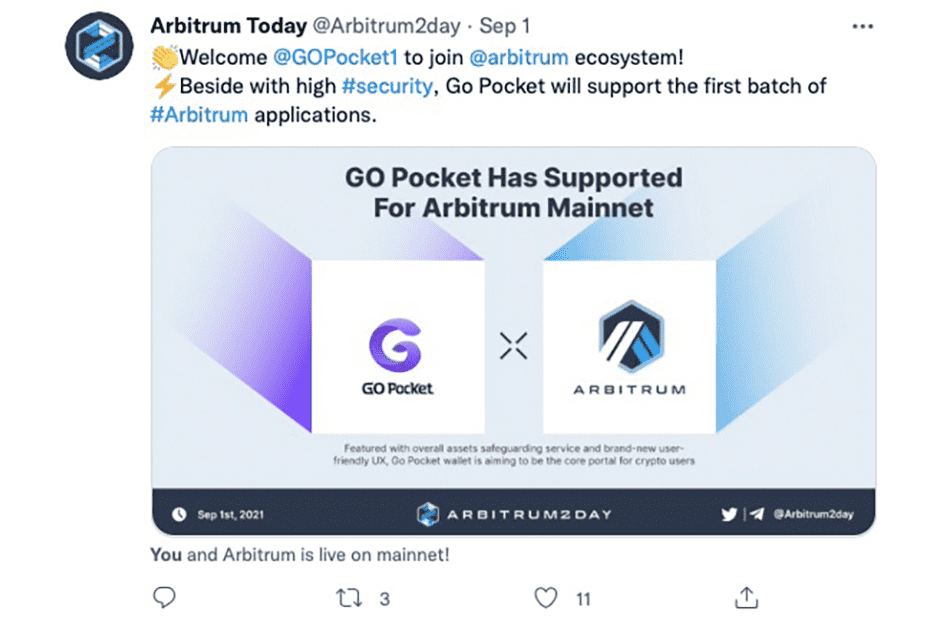Viewport: 945px width, 630px height.
Task: Click the Telegram icon in image footer
Action: pyautogui.click(x=756, y=513)
